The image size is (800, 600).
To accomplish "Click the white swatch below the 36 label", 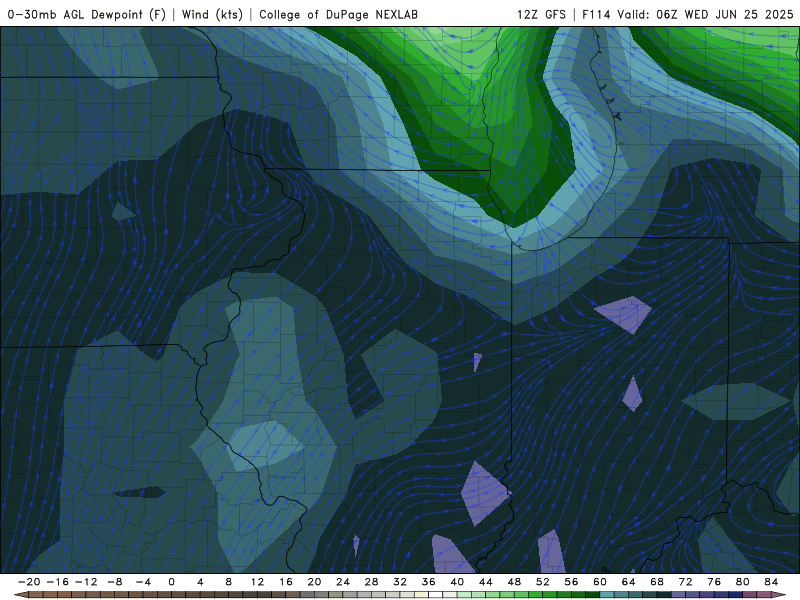I will (436, 595).
